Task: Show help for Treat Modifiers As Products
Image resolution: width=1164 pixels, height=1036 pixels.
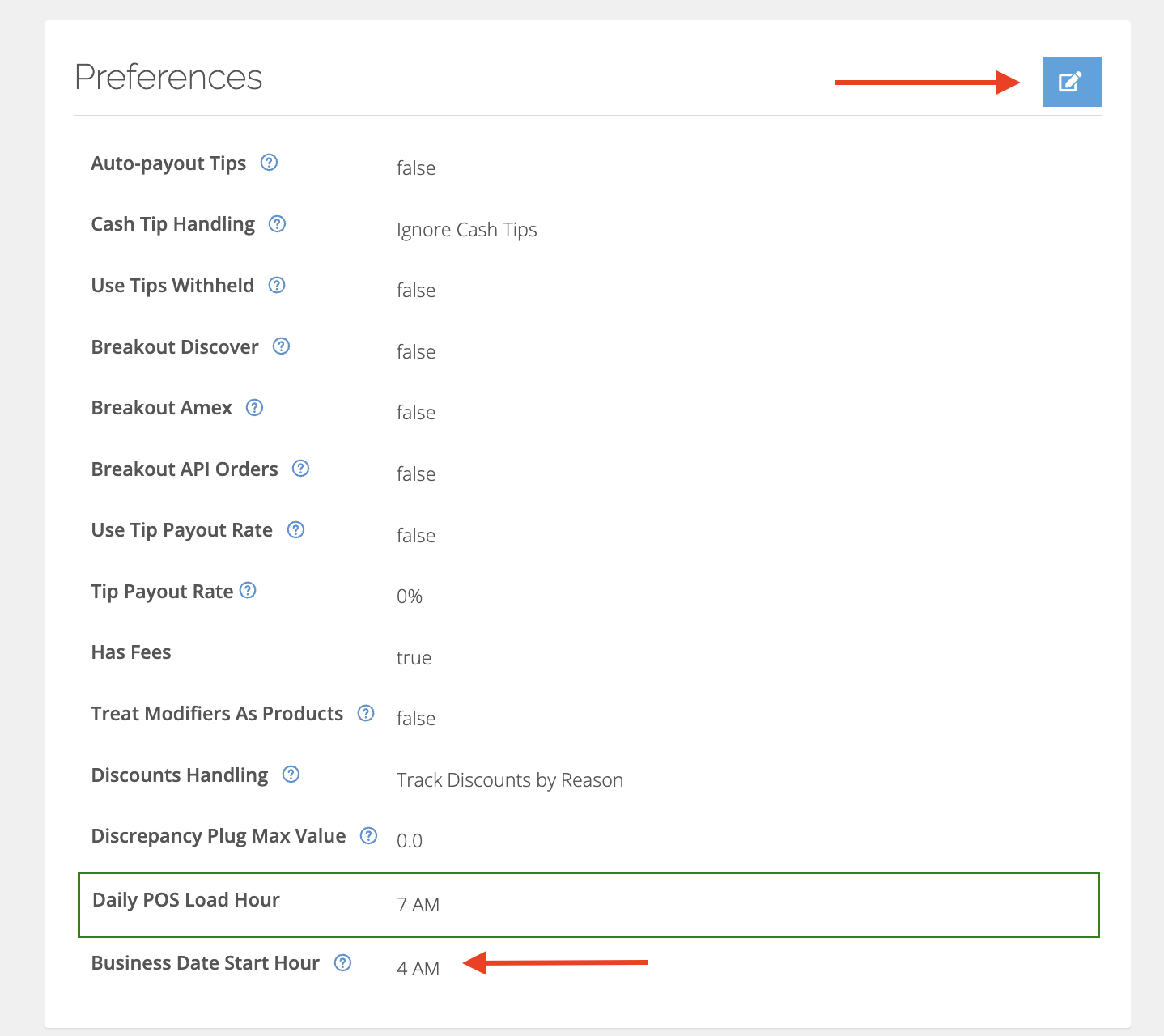Action: [366, 713]
